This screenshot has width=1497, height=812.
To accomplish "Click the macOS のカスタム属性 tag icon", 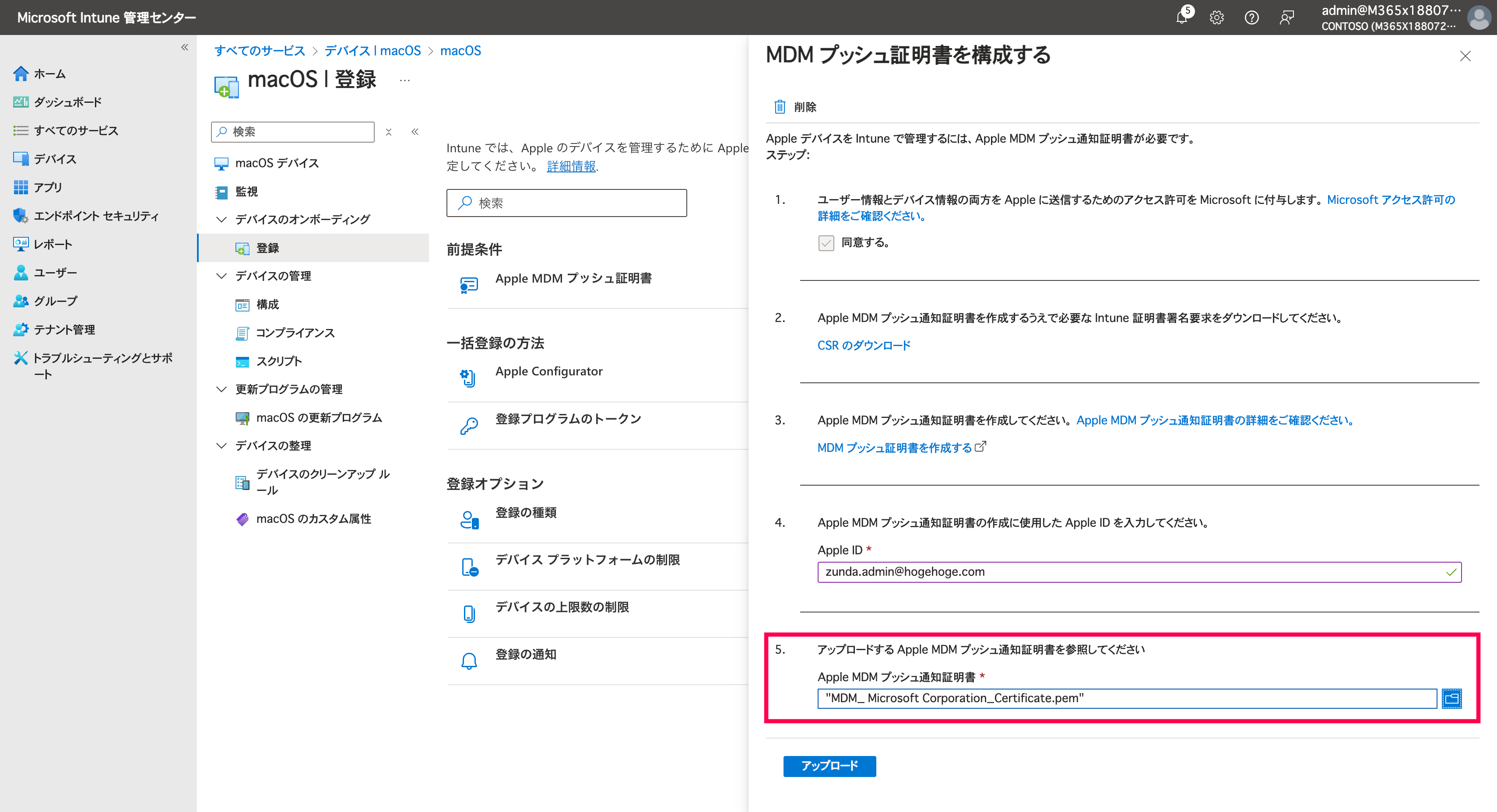I will coord(242,519).
